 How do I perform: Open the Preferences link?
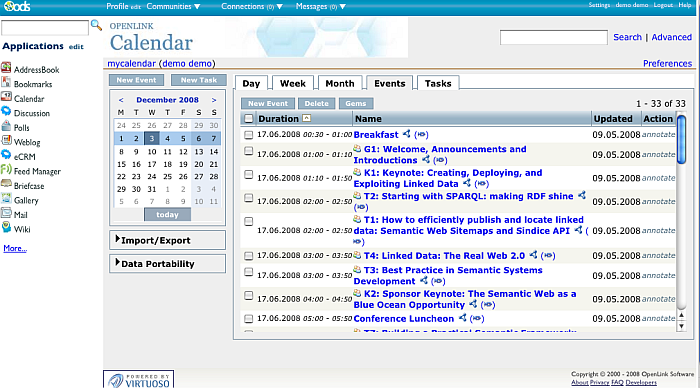pos(667,63)
